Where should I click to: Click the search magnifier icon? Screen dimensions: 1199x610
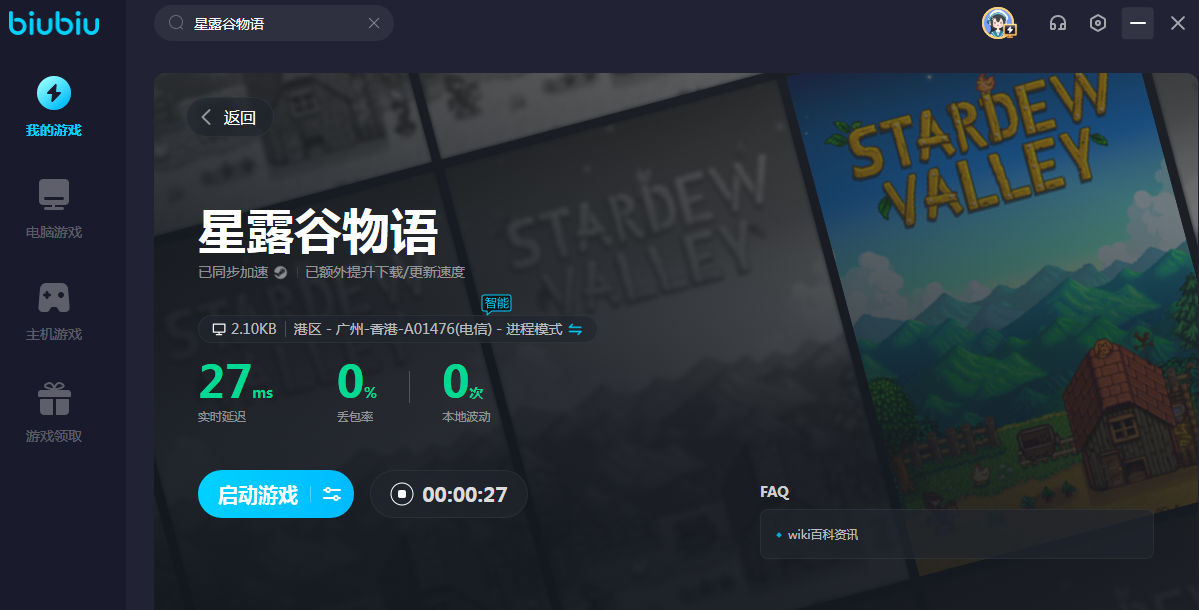(177, 23)
